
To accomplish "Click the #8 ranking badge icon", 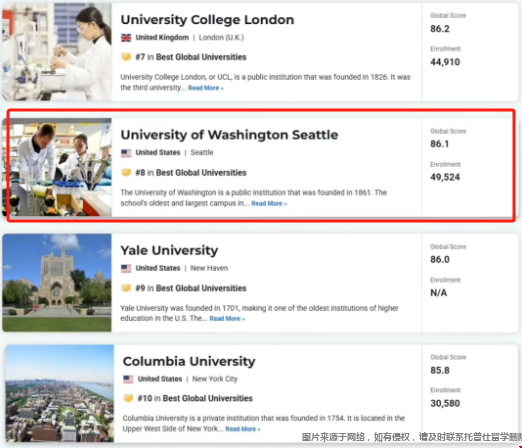I will click(126, 173).
